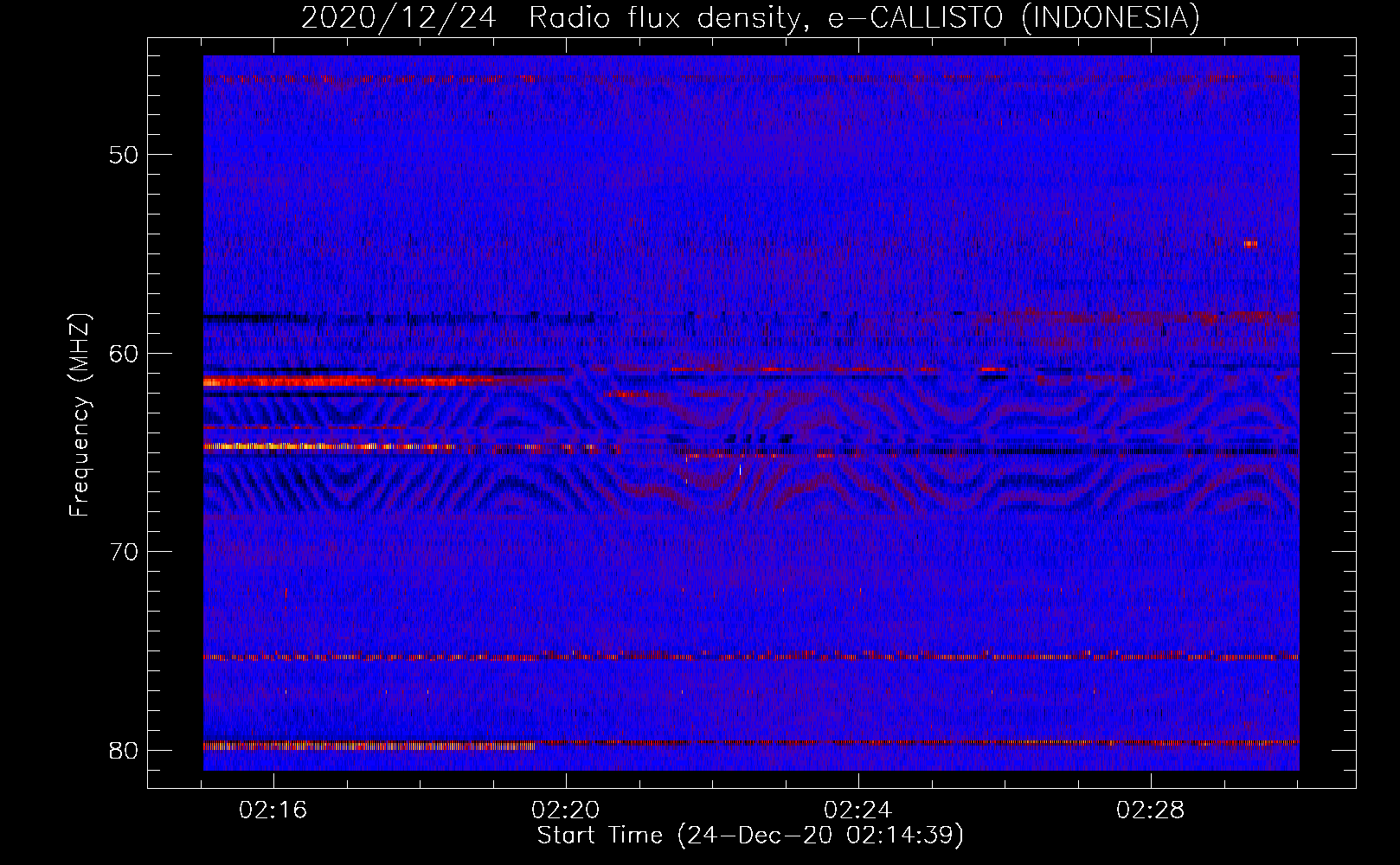Click the 02:24 time tick label
The width and height of the screenshot is (1400, 865).
pos(858,811)
